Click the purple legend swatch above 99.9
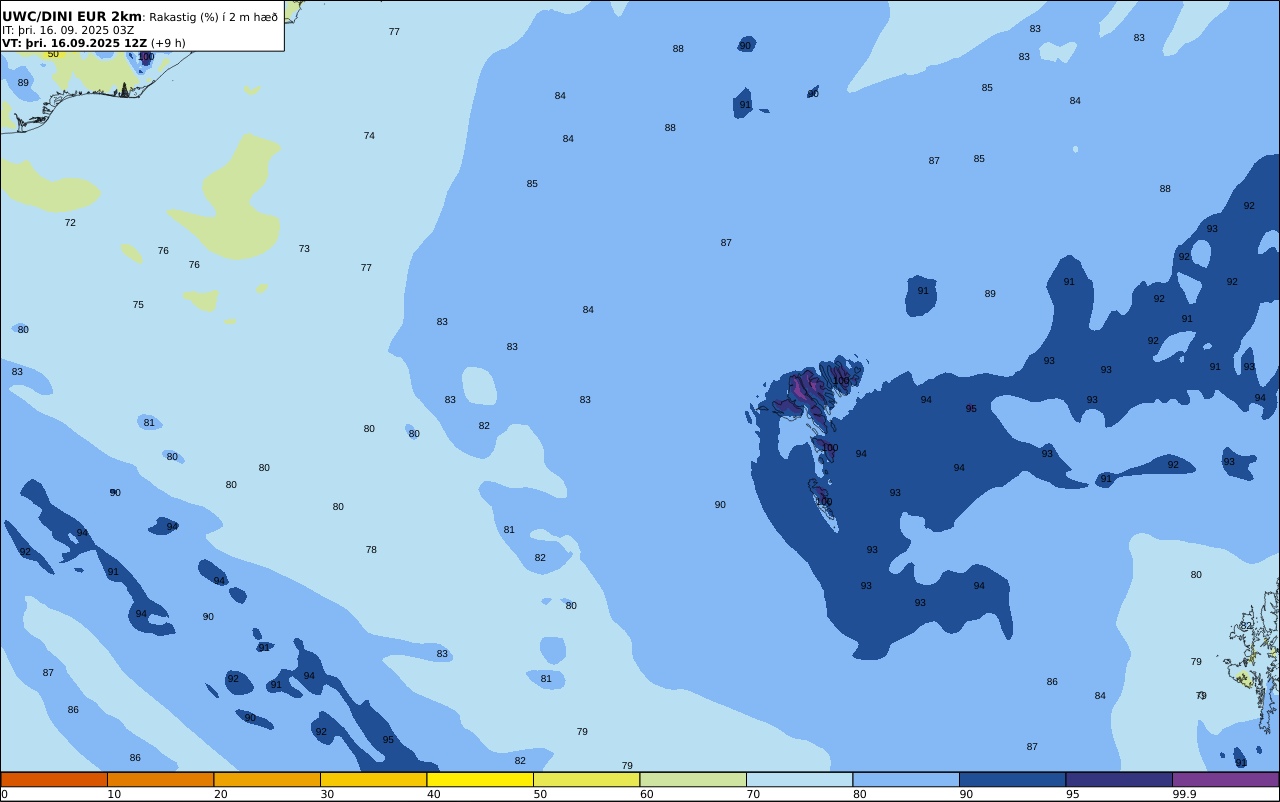Image resolution: width=1280 pixels, height=802 pixels. pyautogui.click(x=1225, y=779)
